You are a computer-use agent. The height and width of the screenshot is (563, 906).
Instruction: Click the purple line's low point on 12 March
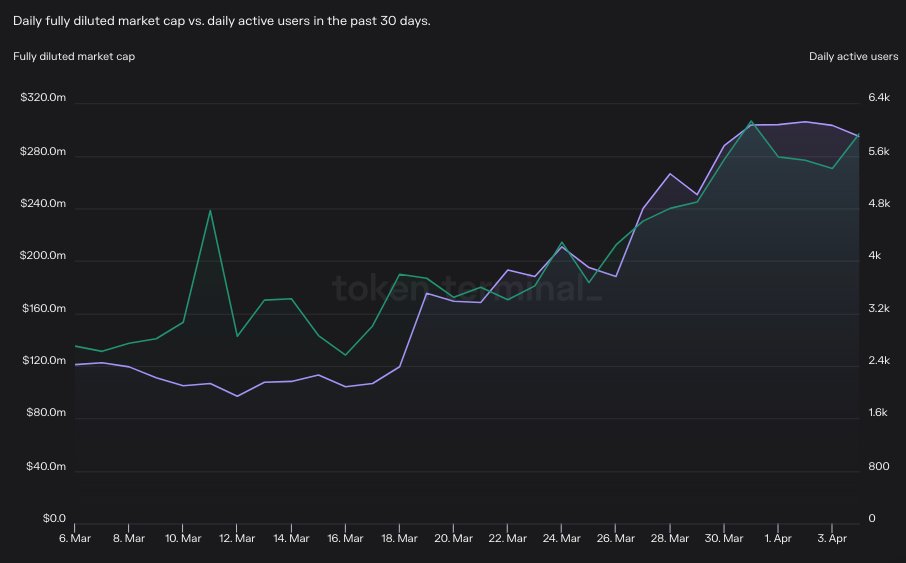(x=237, y=396)
